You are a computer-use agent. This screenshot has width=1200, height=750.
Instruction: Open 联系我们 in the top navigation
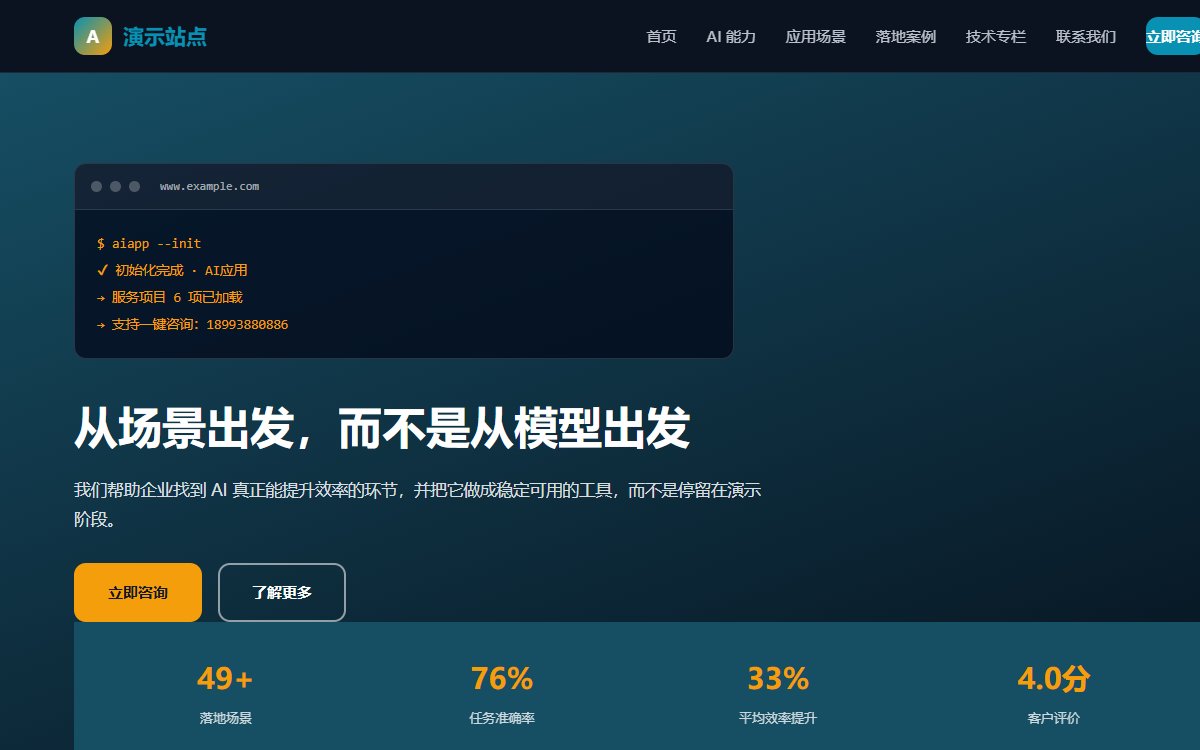[x=1086, y=37]
